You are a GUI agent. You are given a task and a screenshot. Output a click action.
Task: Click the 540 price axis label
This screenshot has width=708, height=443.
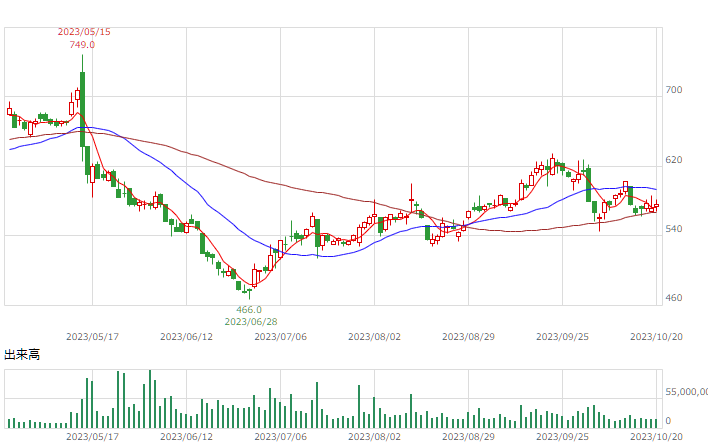674,228
